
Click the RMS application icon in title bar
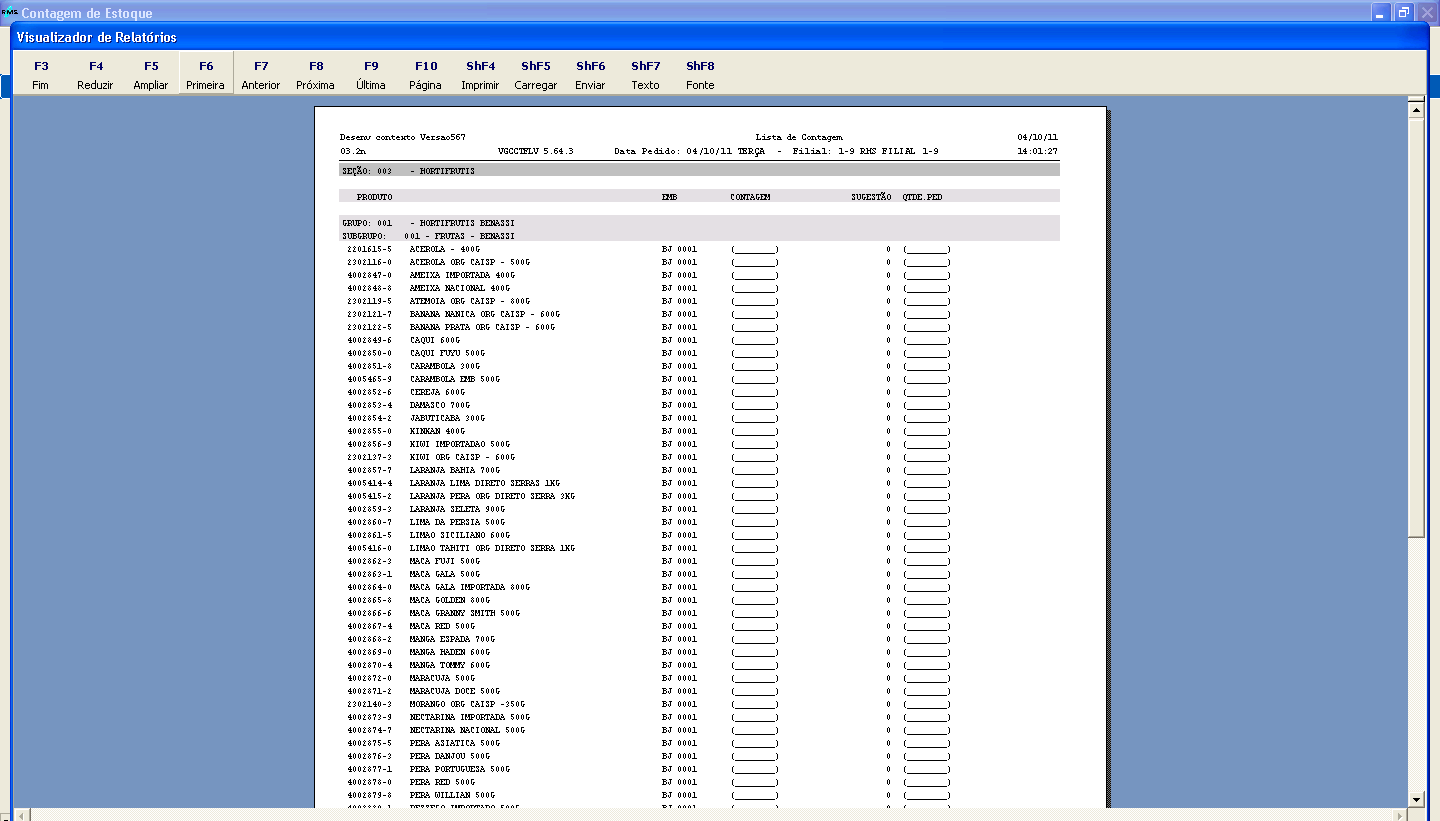(9, 12)
